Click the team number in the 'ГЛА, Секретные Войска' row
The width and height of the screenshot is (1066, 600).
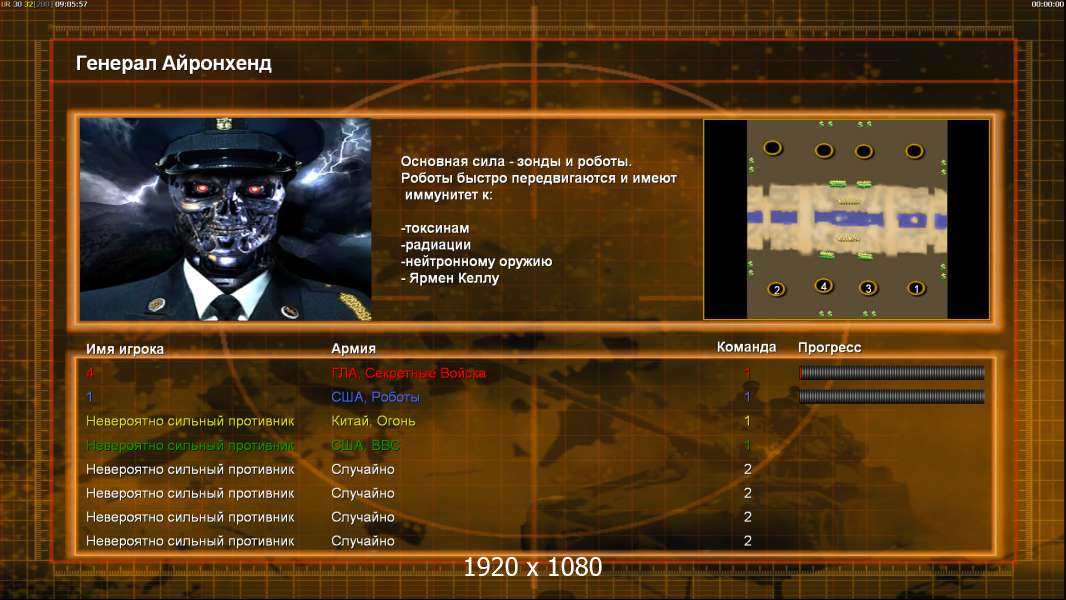pos(747,372)
